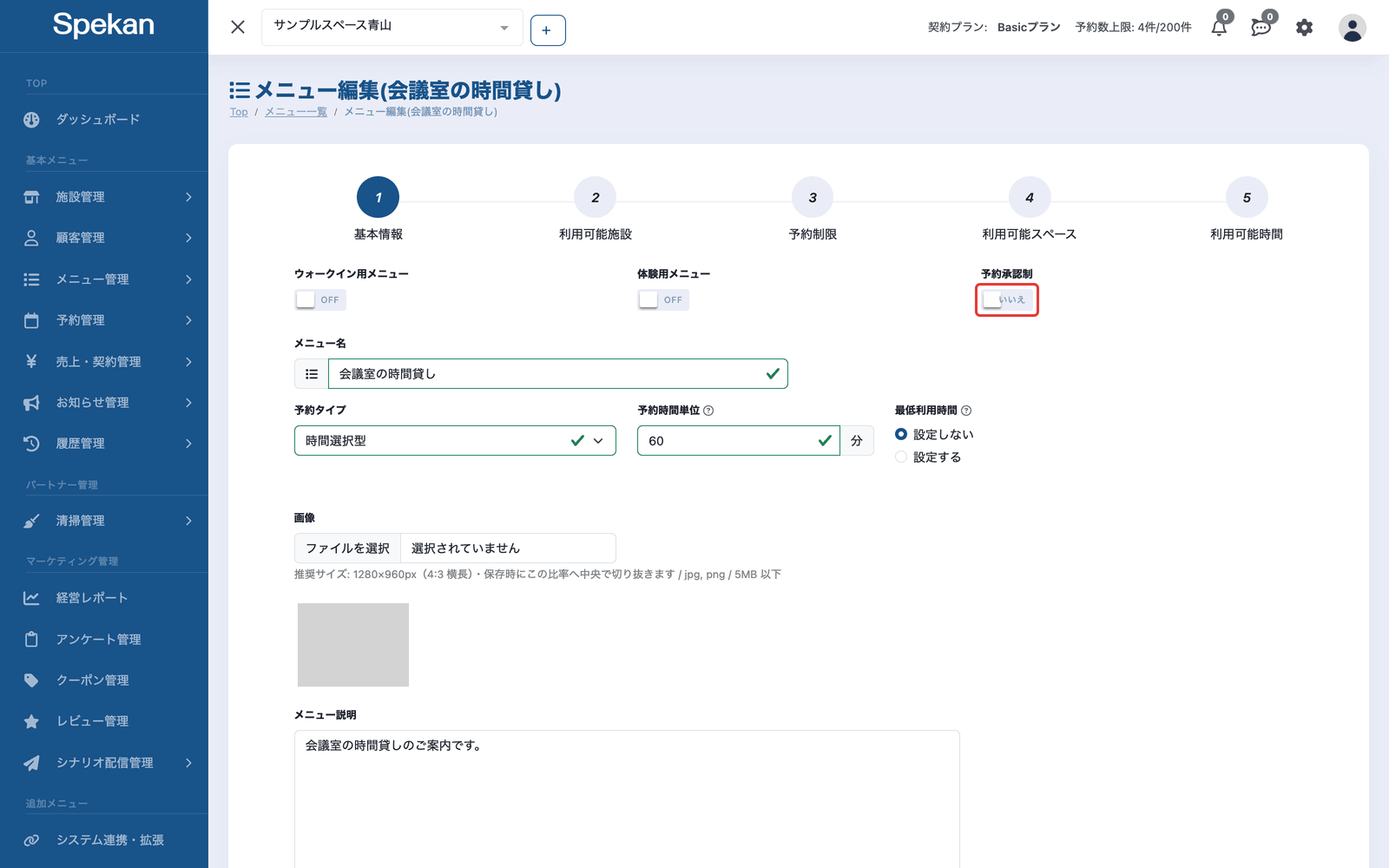The height and width of the screenshot is (868, 1389).
Task: Go to step 4 利用可能スペース
Action: [1030, 198]
